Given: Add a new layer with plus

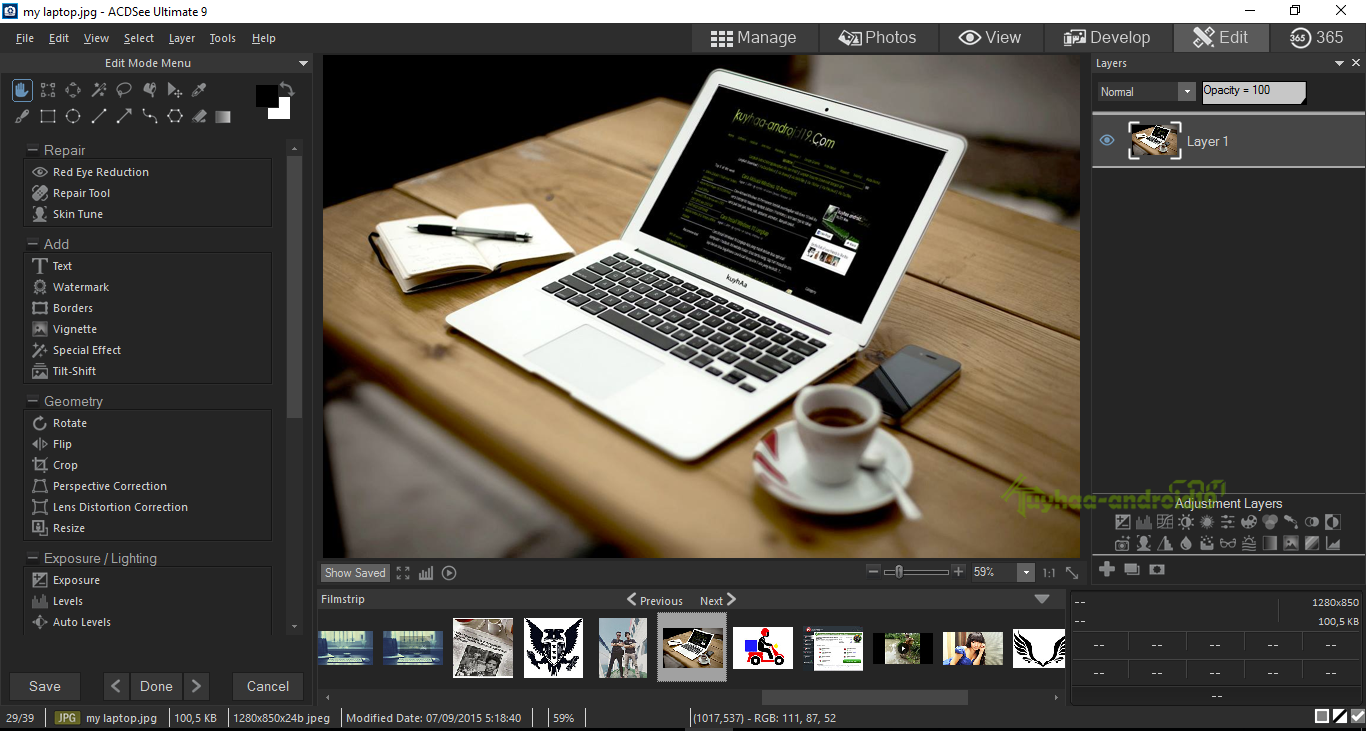Looking at the screenshot, I should [x=1107, y=569].
